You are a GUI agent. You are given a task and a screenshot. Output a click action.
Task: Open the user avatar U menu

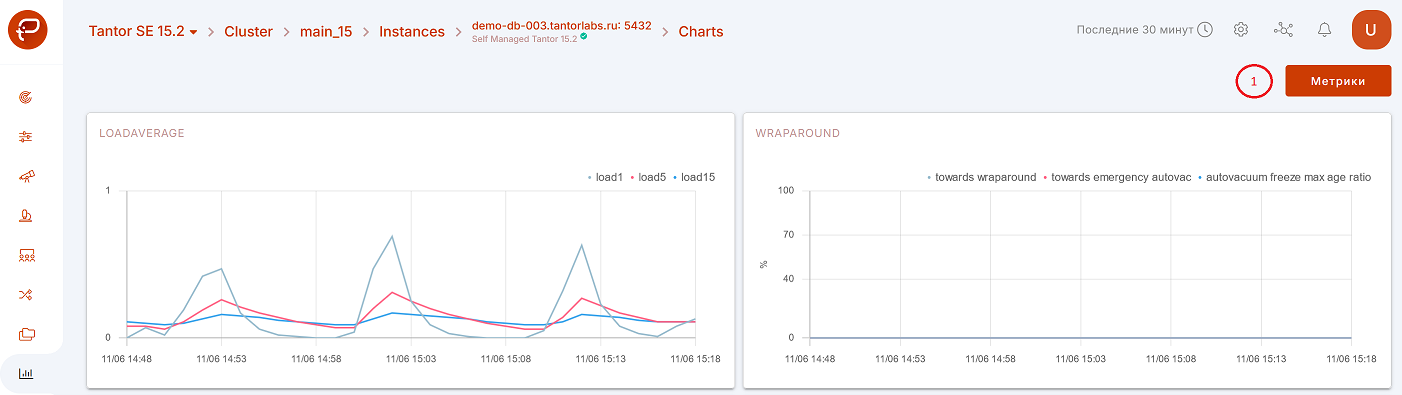click(x=1372, y=30)
